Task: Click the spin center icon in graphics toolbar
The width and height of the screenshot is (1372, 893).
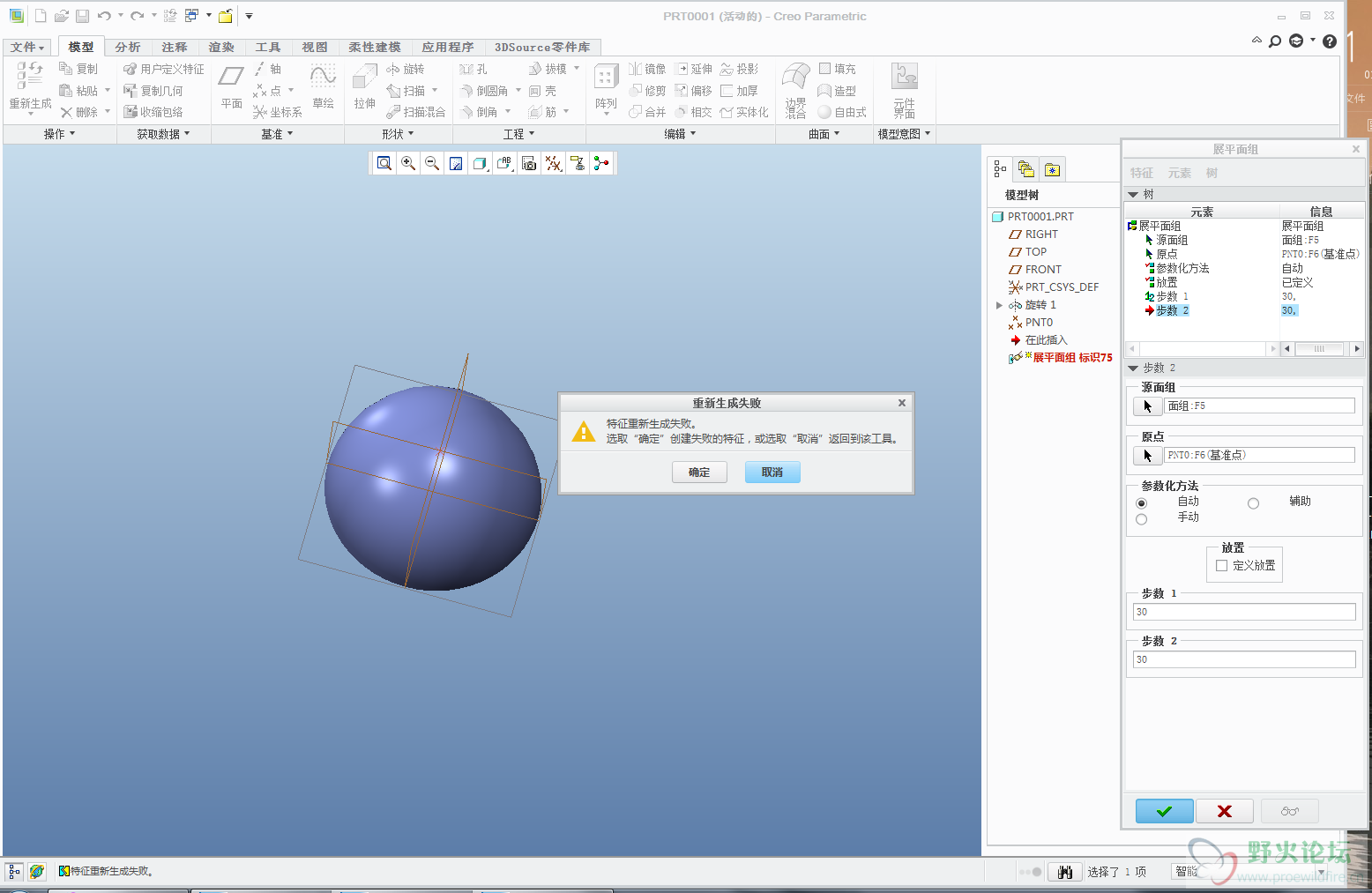Action: (x=601, y=163)
